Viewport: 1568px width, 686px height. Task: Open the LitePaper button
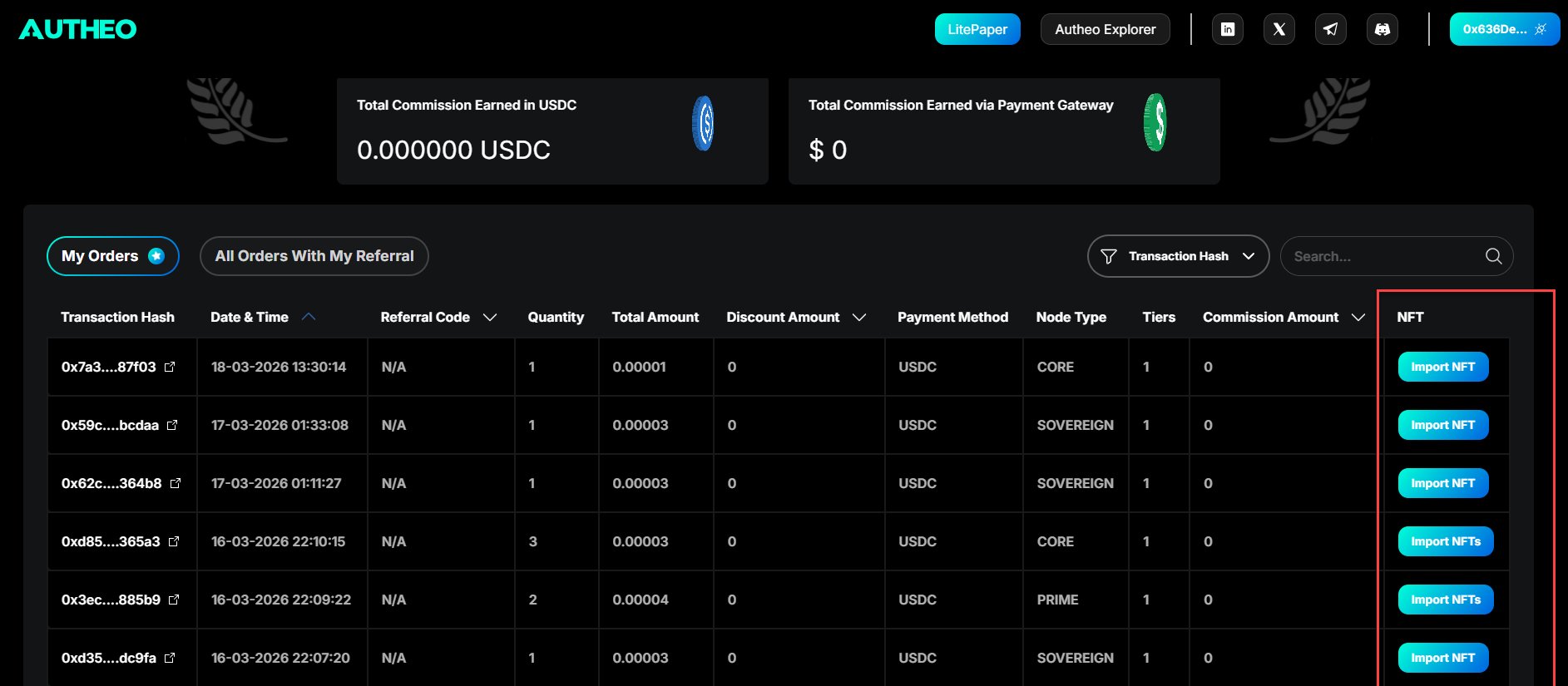pyautogui.click(x=977, y=29)
